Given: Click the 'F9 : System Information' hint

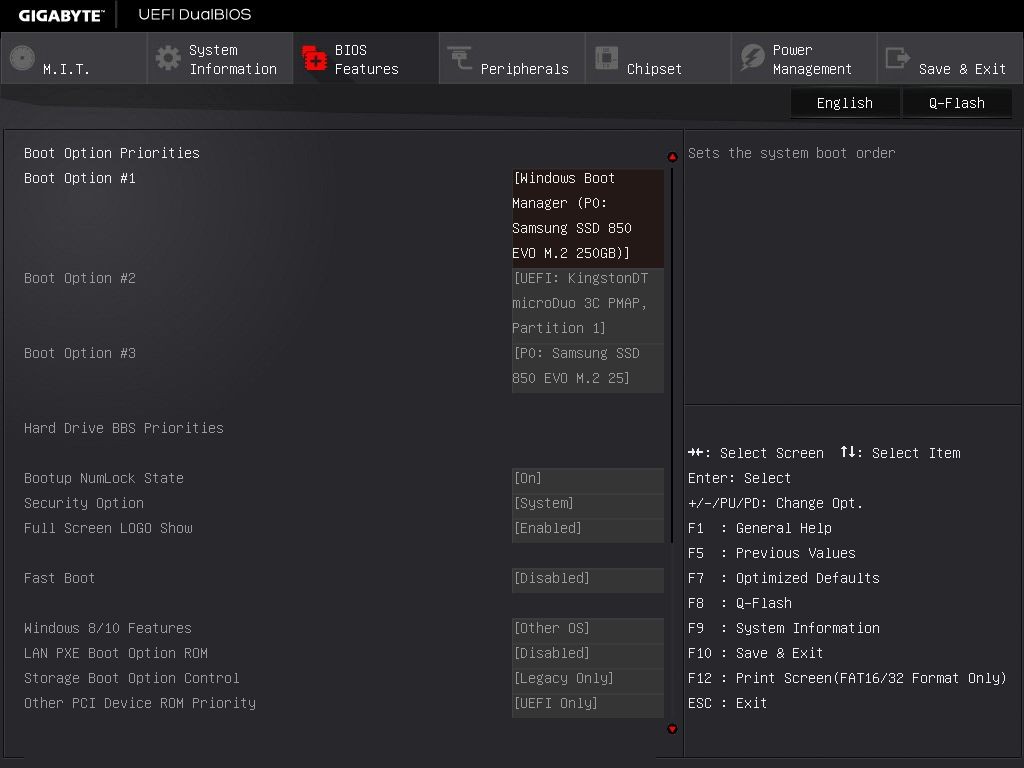Looking at the screenshot, I should click(784, 628).
